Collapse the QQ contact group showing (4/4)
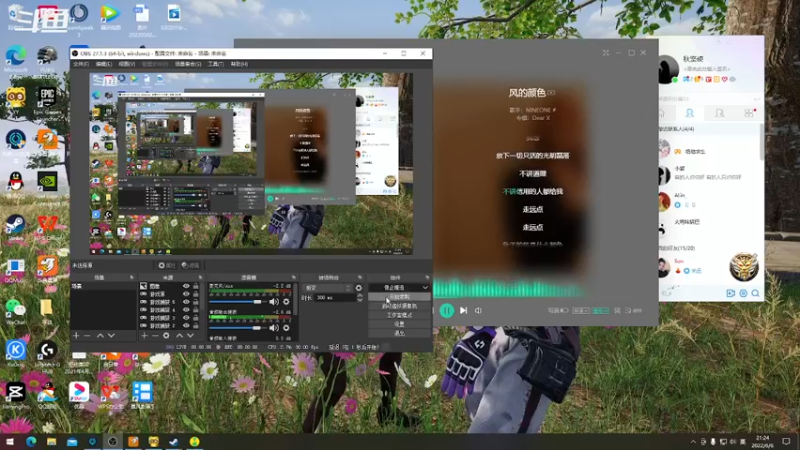This screenshot has height=450, width=800. click(677, 129)
